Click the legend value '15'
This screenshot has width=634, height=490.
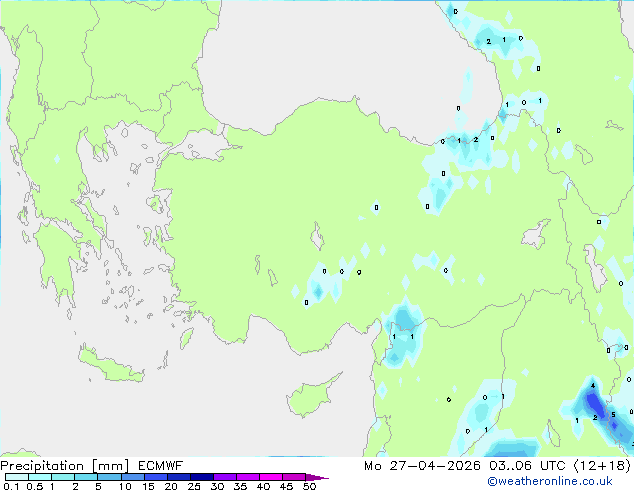(148, 486)
